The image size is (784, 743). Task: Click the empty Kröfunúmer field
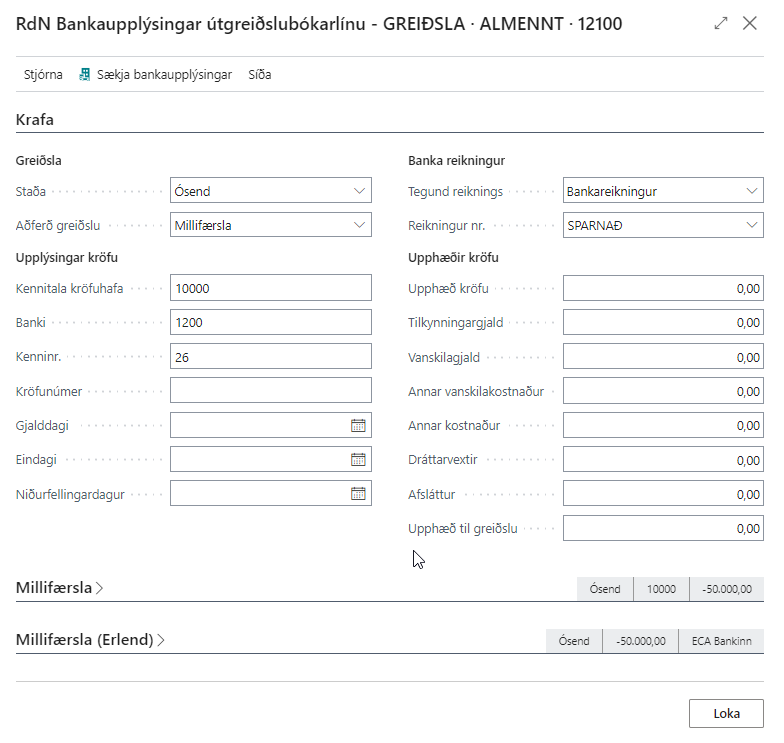(x=270, y=391)
